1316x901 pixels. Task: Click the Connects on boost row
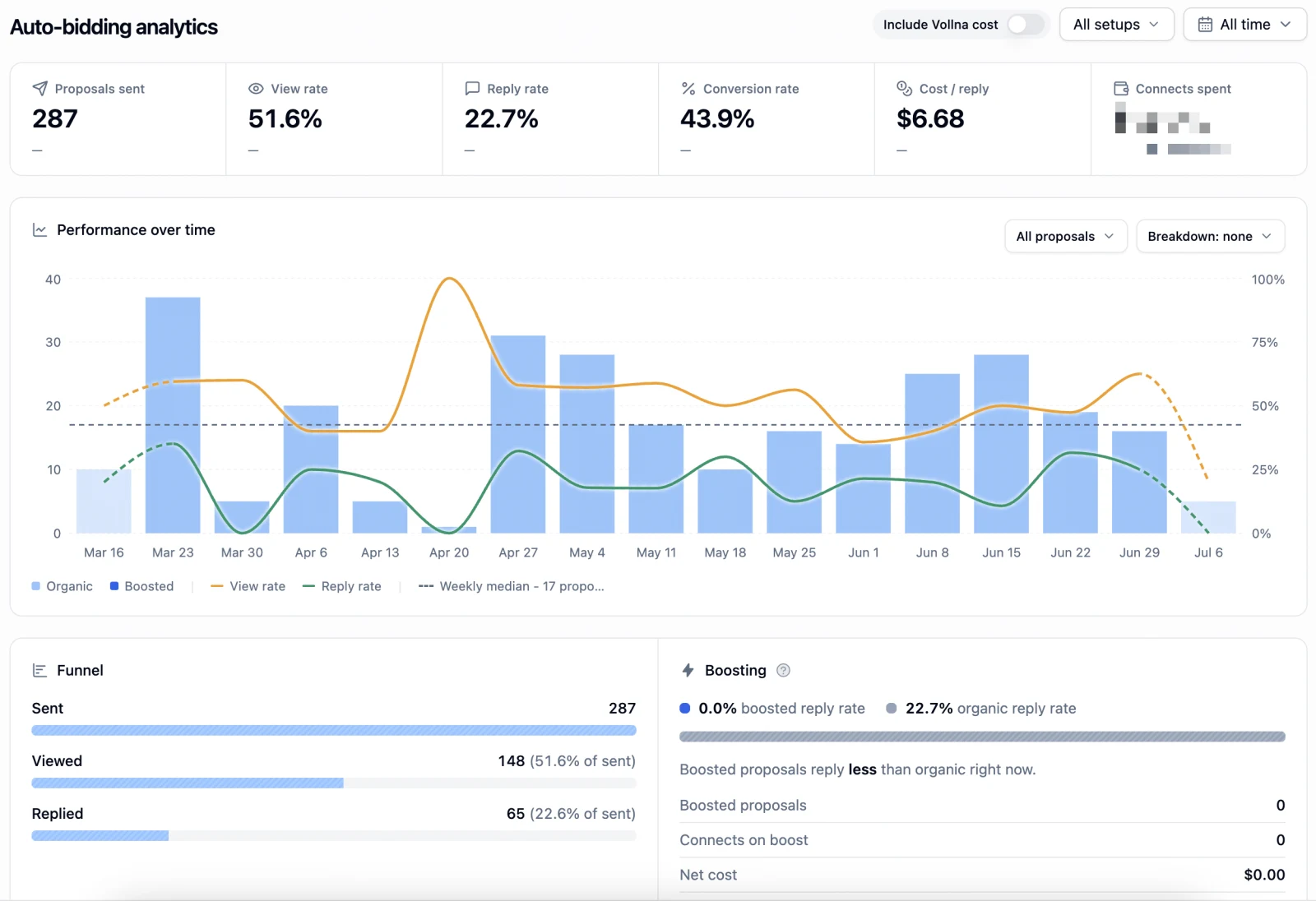pyautogui.click(x=982, y=840)
